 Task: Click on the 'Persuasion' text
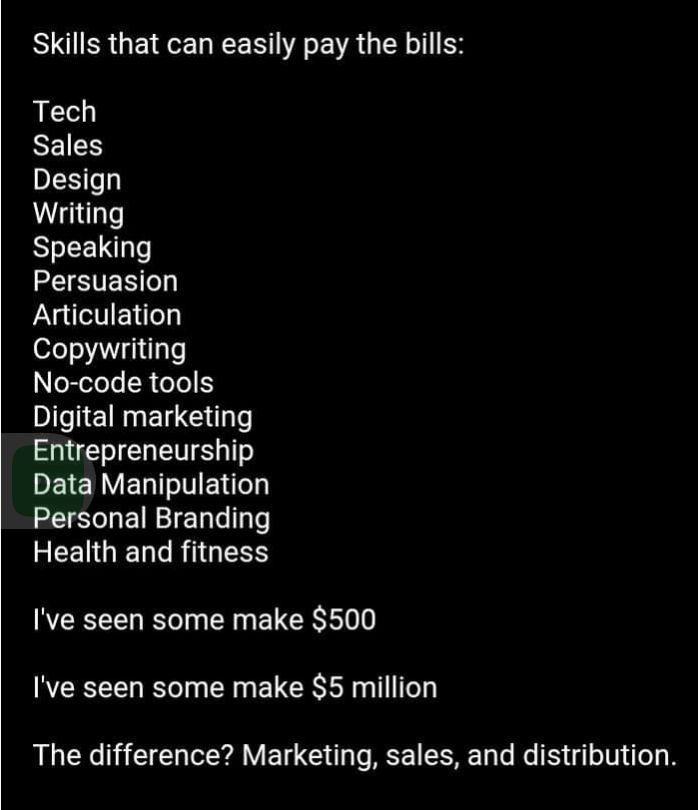click(105, 281)
